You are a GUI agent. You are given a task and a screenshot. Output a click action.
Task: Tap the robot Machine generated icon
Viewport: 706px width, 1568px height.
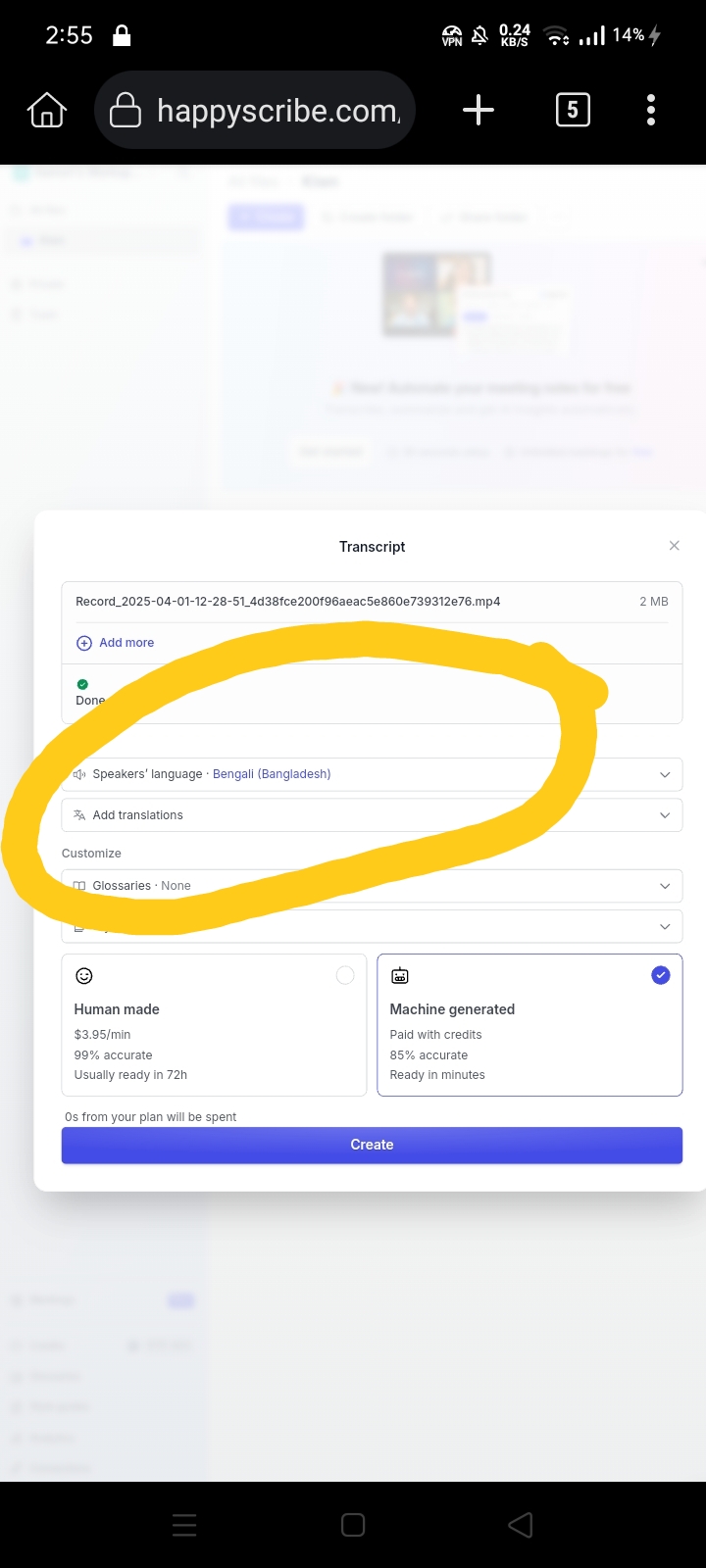coord(400,976)
